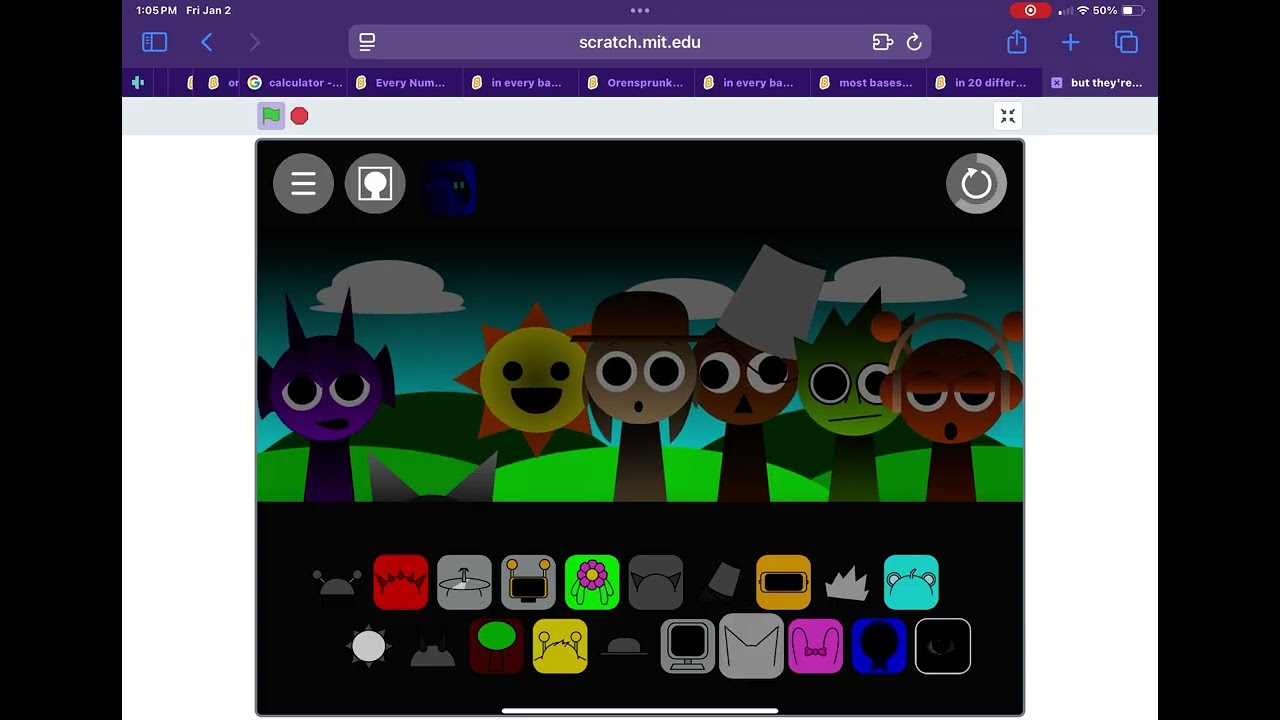Pick the blue tile with dark ribbon figure

[x=879, y=646]
